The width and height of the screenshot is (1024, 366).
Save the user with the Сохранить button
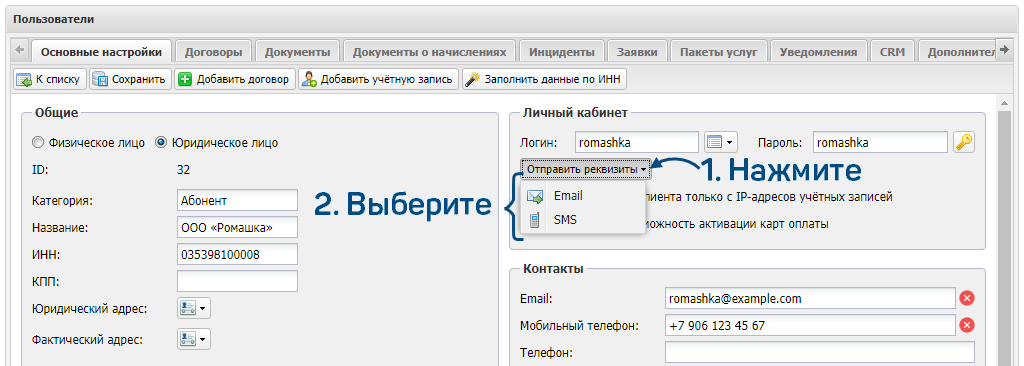131,80
